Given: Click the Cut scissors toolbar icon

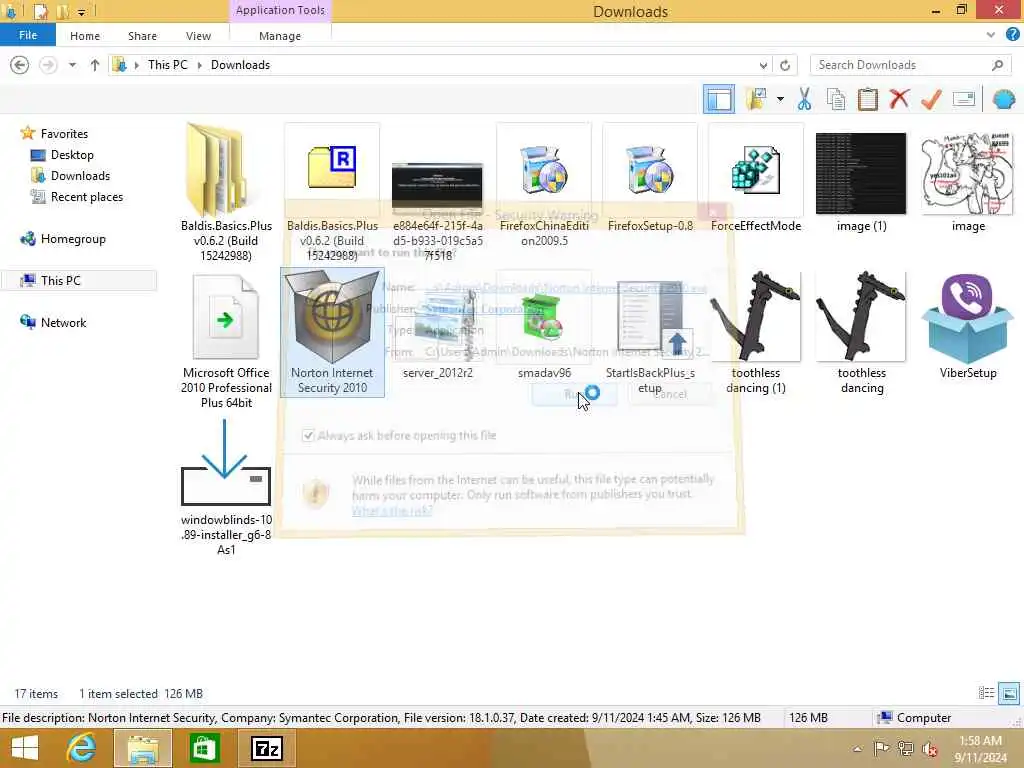Looking at the screenshot, I should click(x=804, y=99).
